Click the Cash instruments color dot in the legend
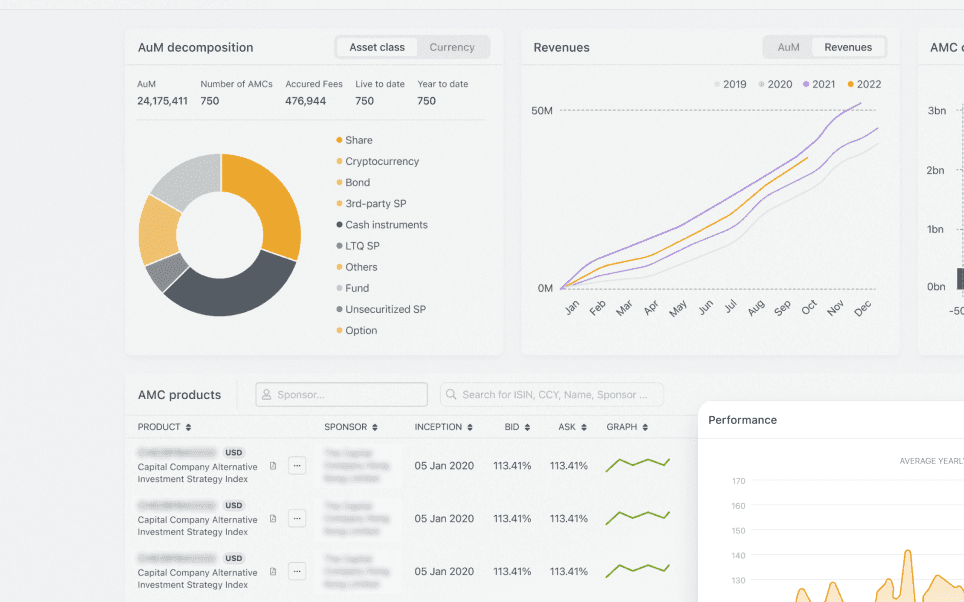The image size is (964, 602). 339,225
